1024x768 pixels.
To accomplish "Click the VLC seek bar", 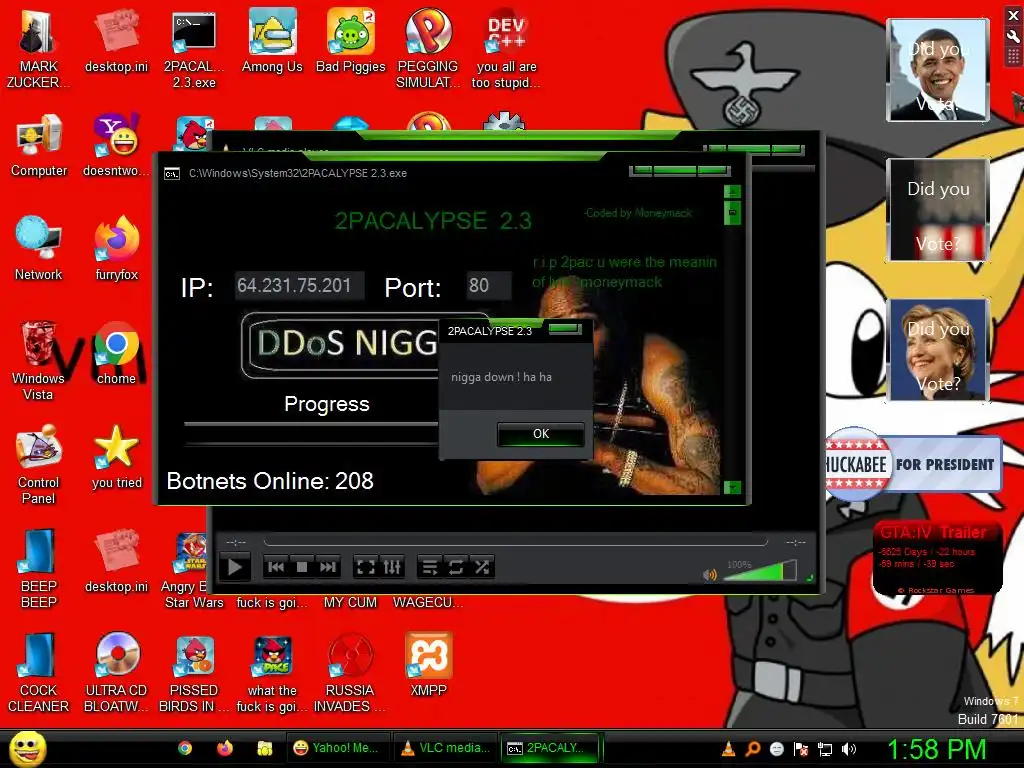I will pyautogui.click(x=515, y=542).
